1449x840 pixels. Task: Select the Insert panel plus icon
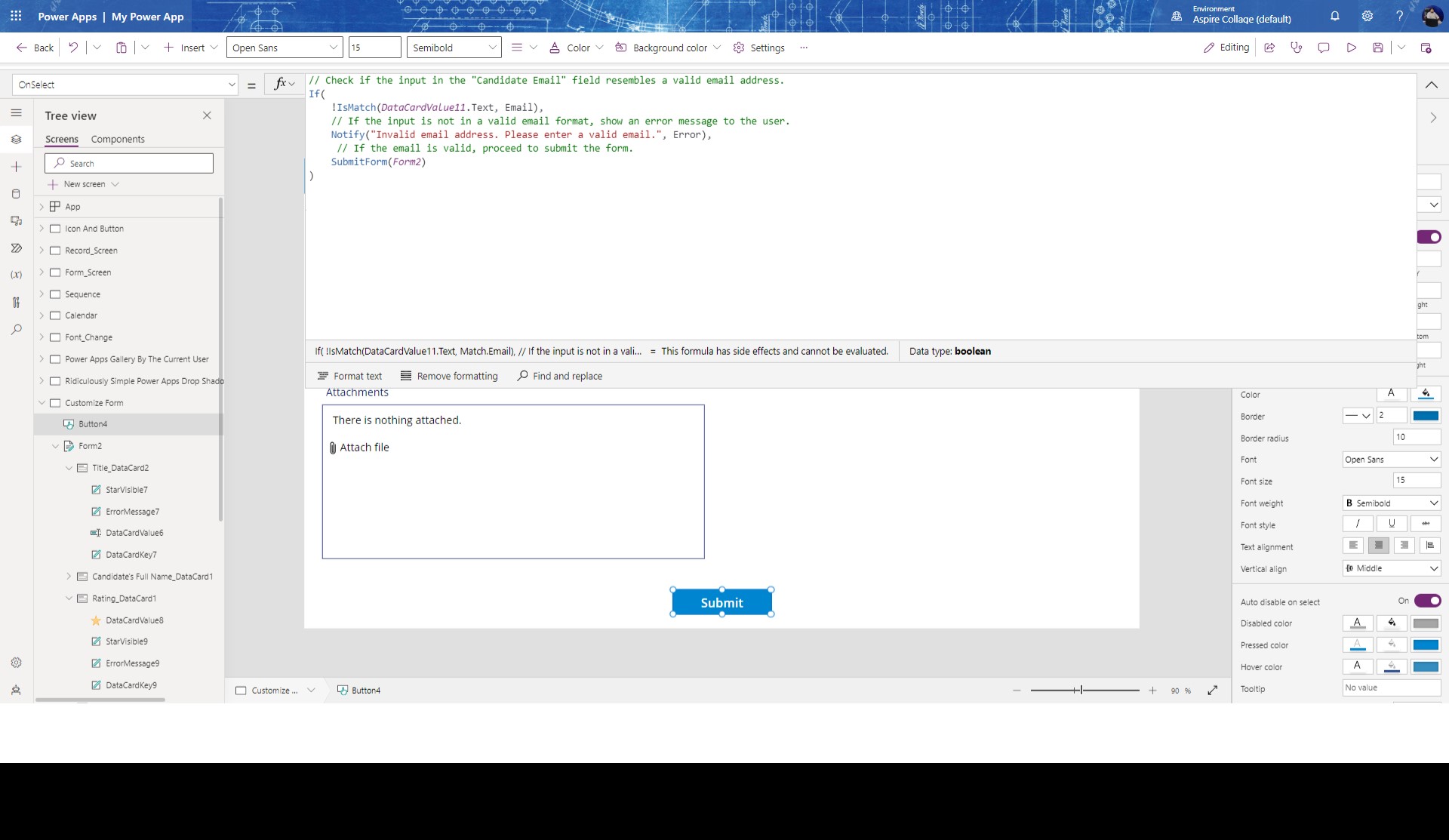click(16, 167)
